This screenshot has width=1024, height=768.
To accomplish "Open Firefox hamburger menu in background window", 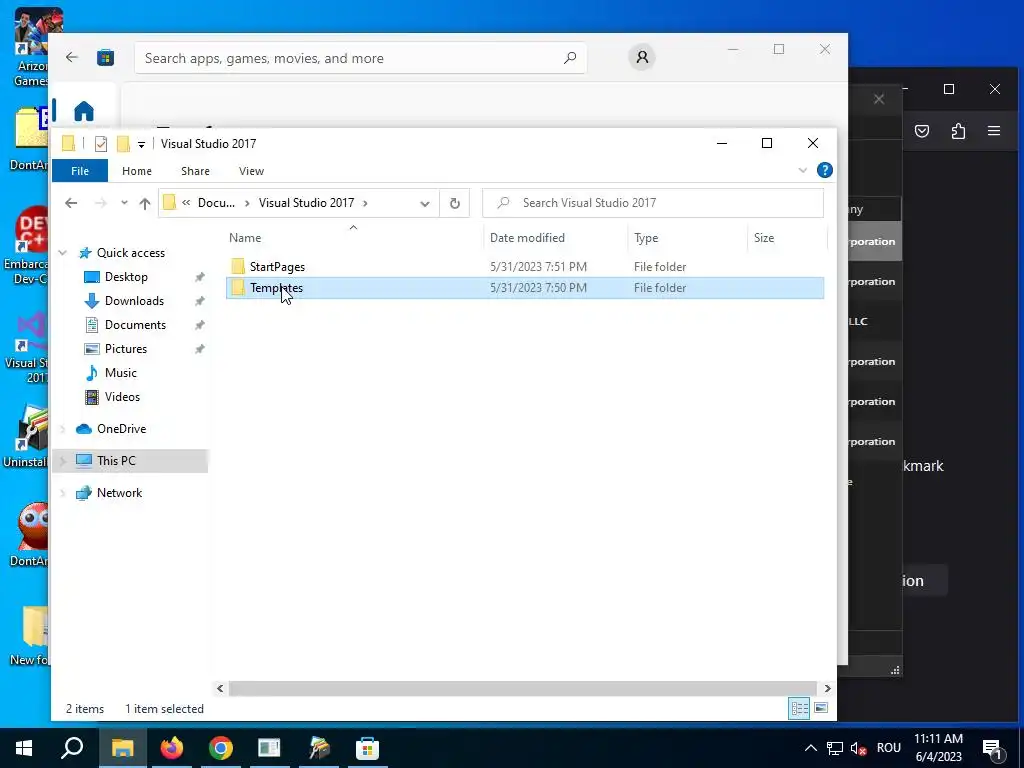I will click(x=994, y=131).
